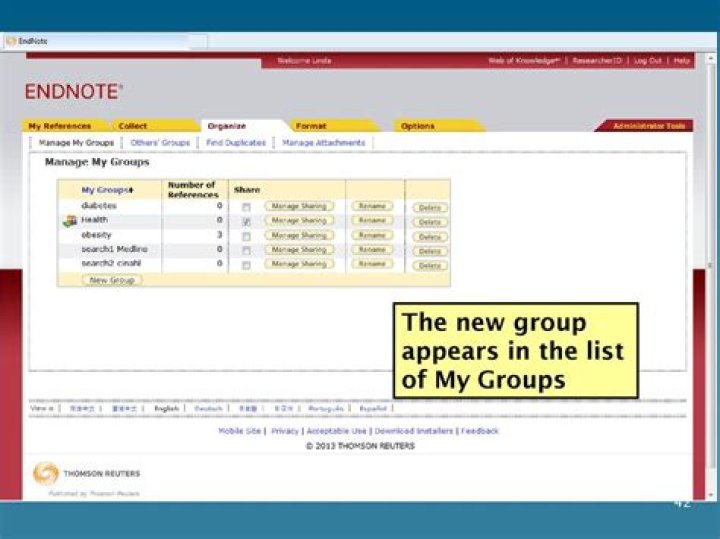
Task: Switch view language to Português
Action: (x=326, y=408)
